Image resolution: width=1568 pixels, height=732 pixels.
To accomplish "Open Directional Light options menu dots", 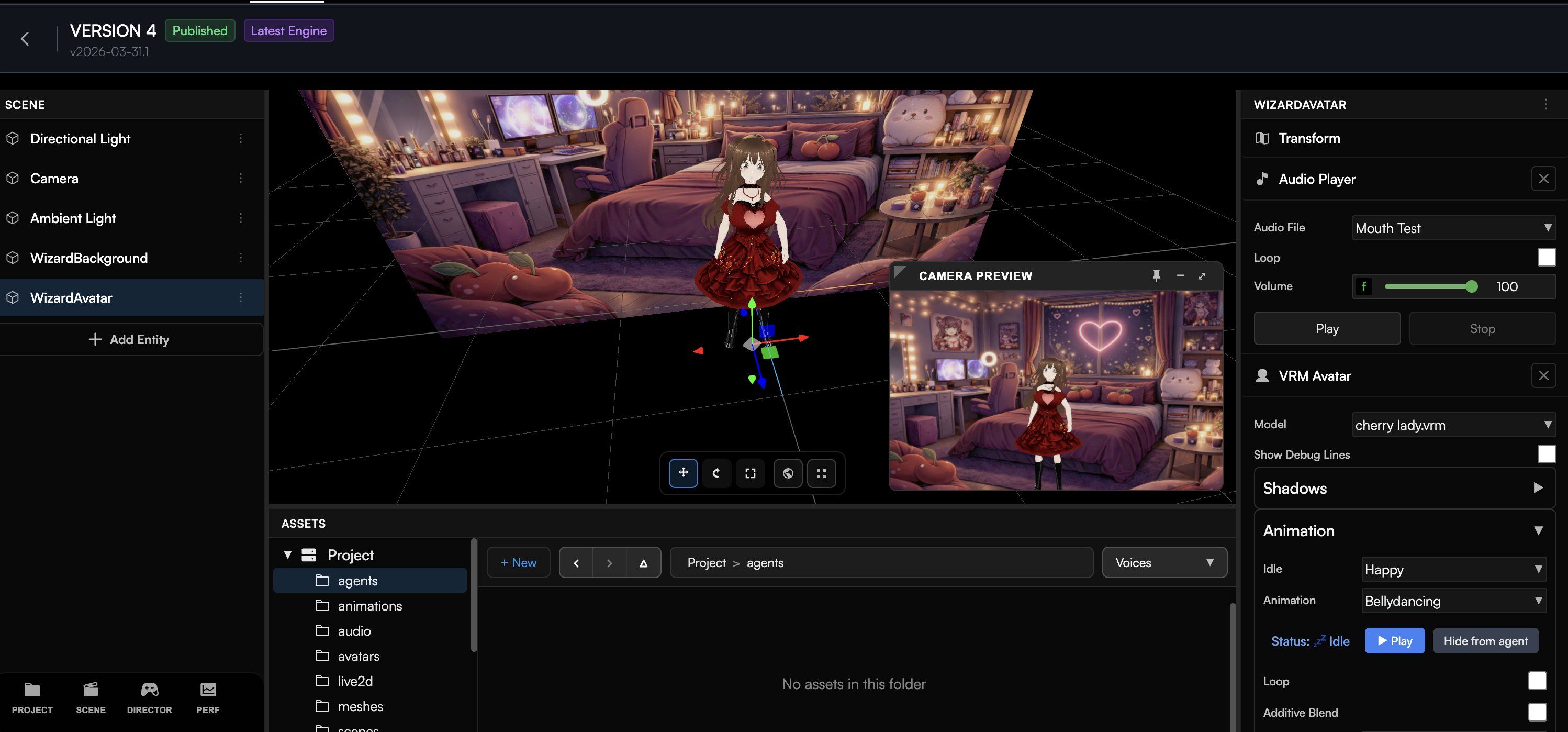I will pos(240,139).
